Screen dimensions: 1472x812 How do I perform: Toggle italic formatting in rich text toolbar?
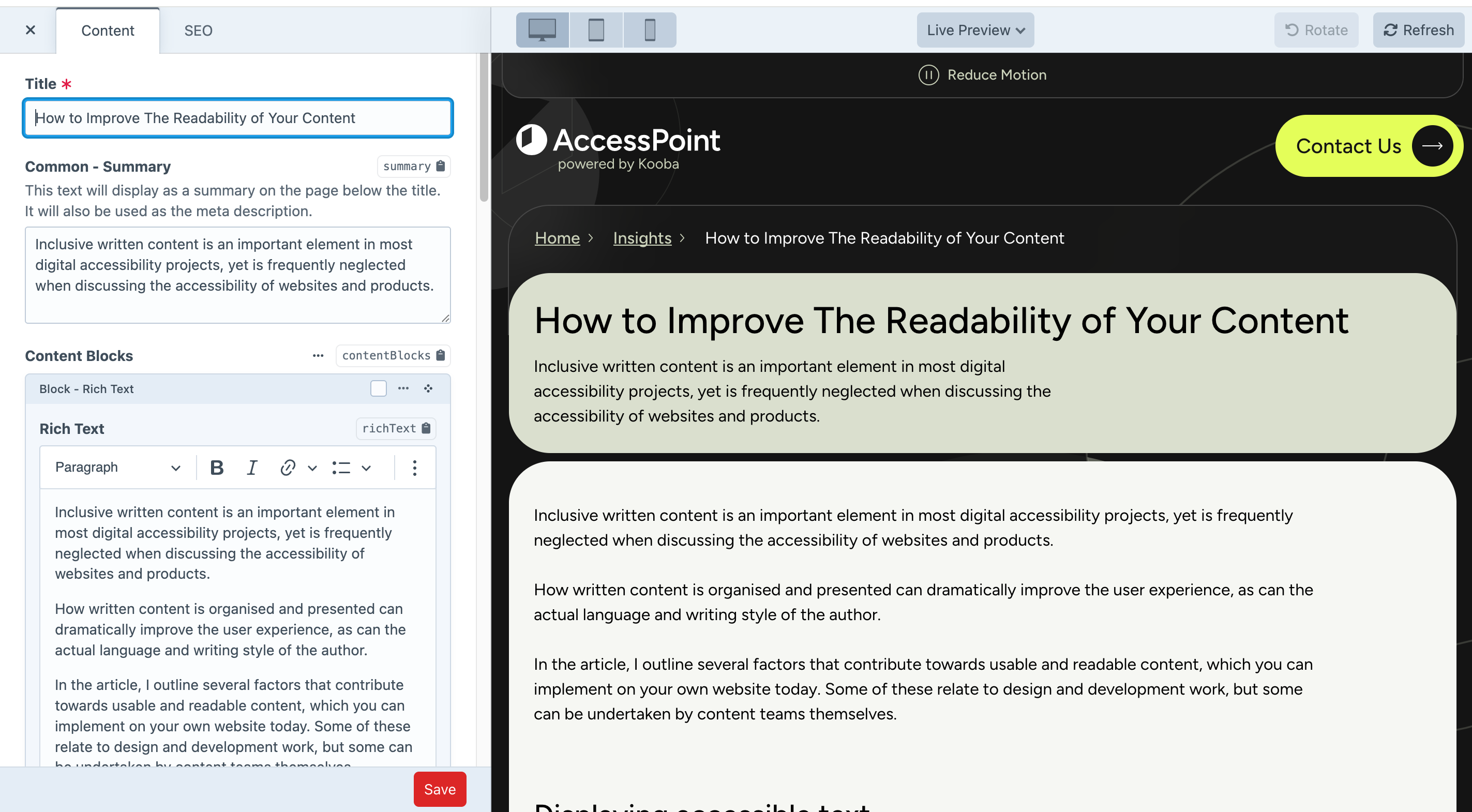(251, 468)
